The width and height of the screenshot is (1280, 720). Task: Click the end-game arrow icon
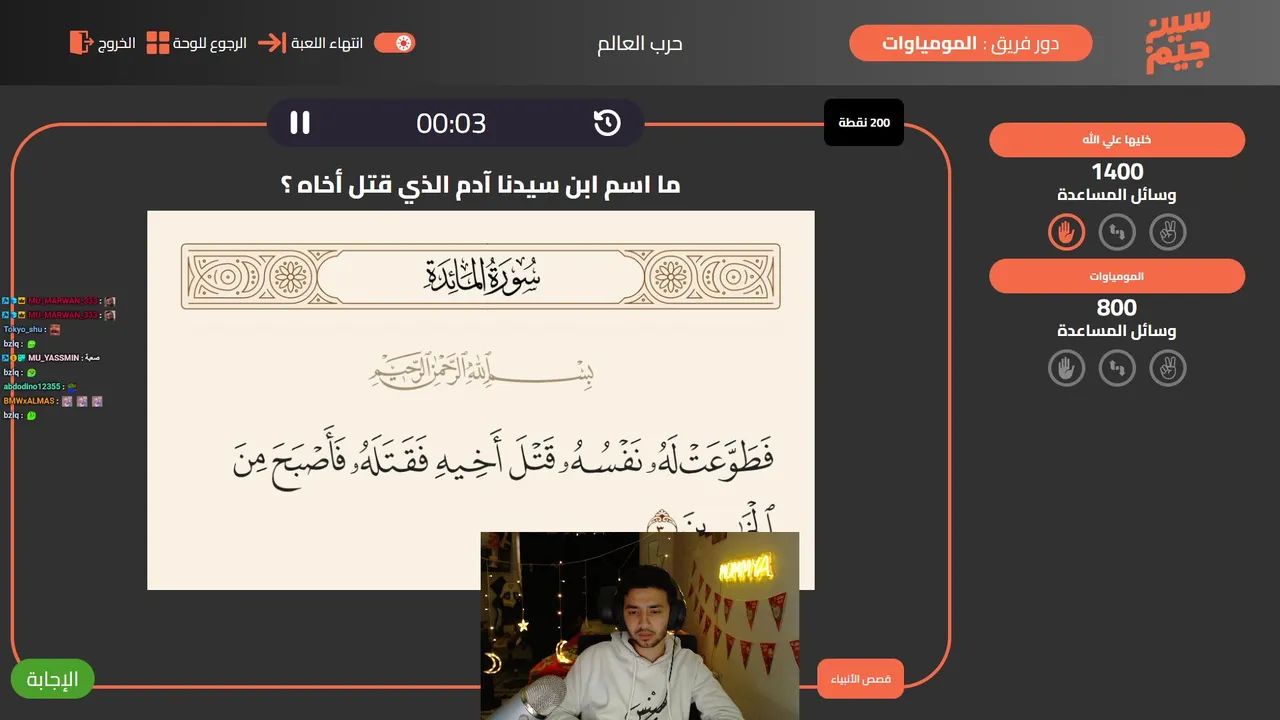[x=271, y=43]
